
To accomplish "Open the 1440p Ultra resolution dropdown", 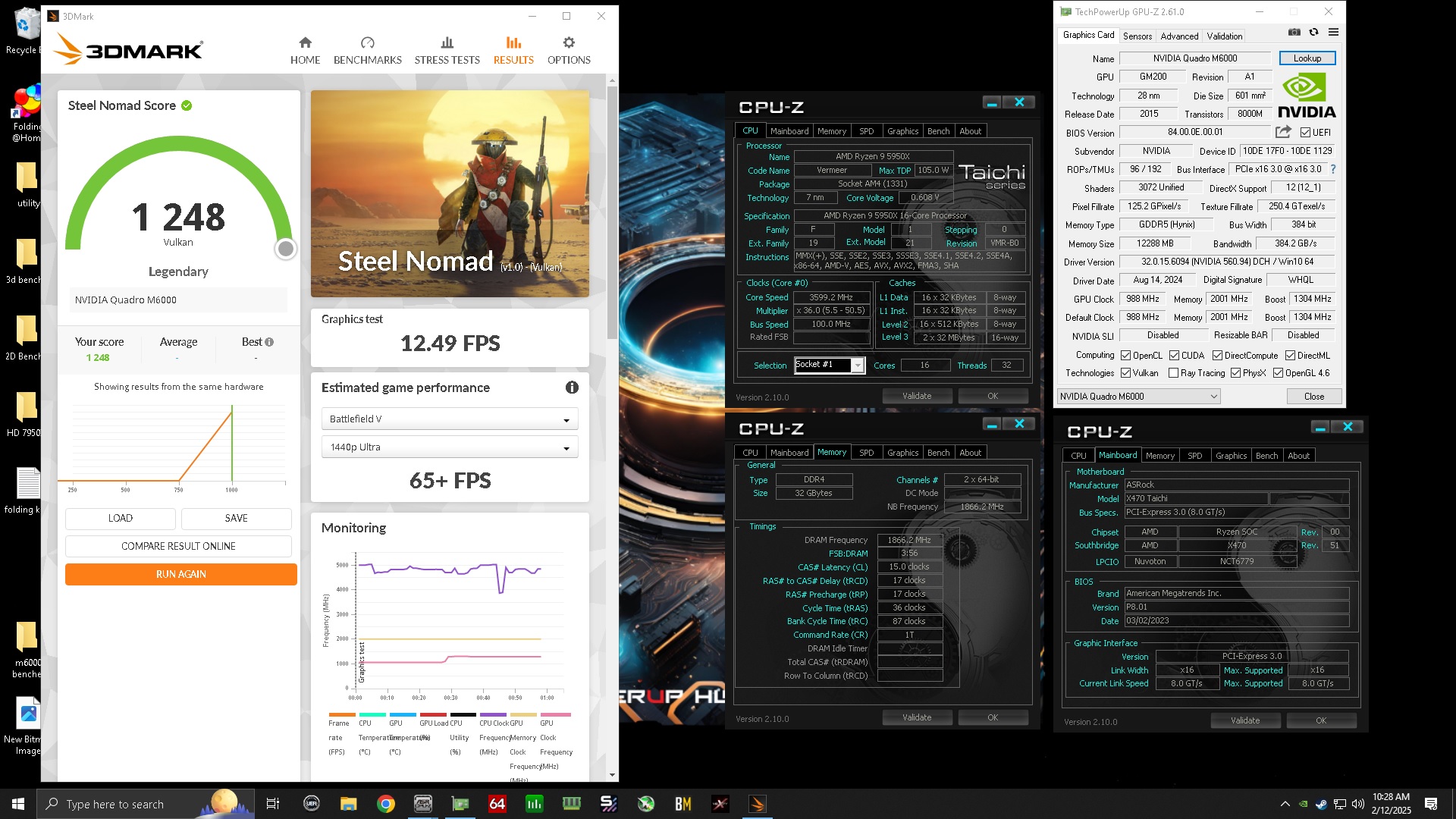I will 450,447.
